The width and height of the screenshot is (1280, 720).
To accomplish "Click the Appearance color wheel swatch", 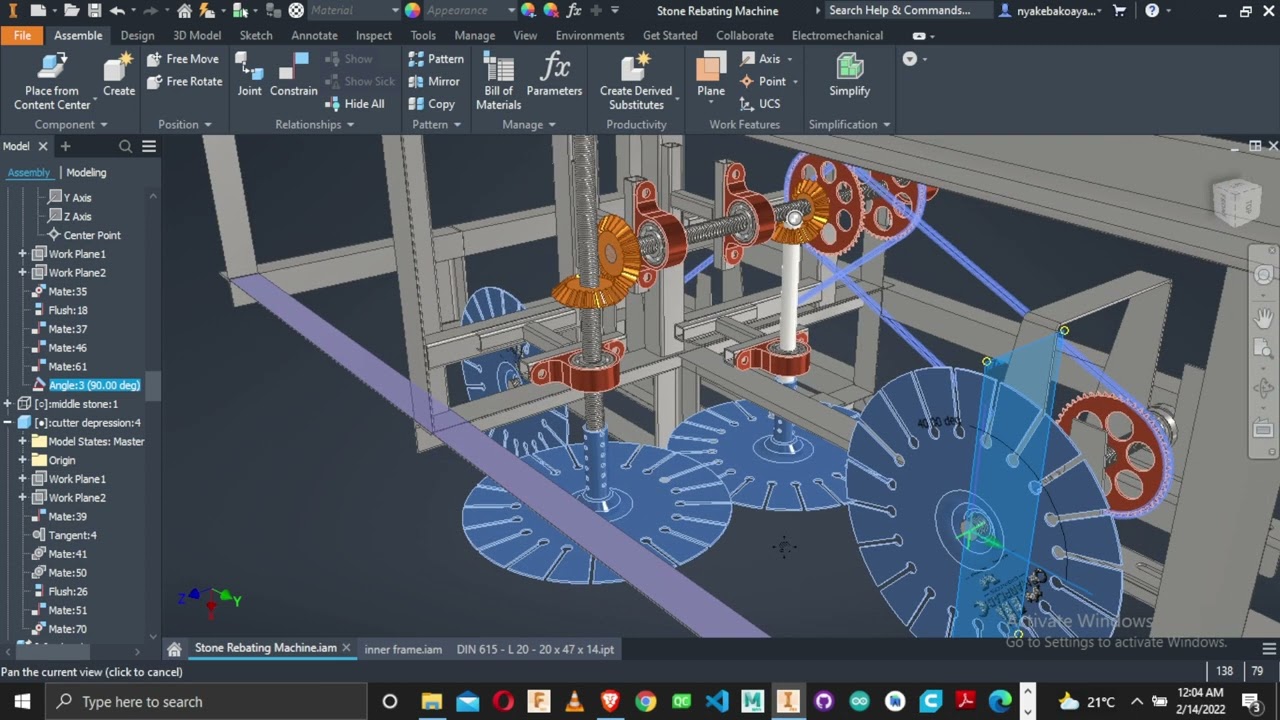I will (413, 11).
